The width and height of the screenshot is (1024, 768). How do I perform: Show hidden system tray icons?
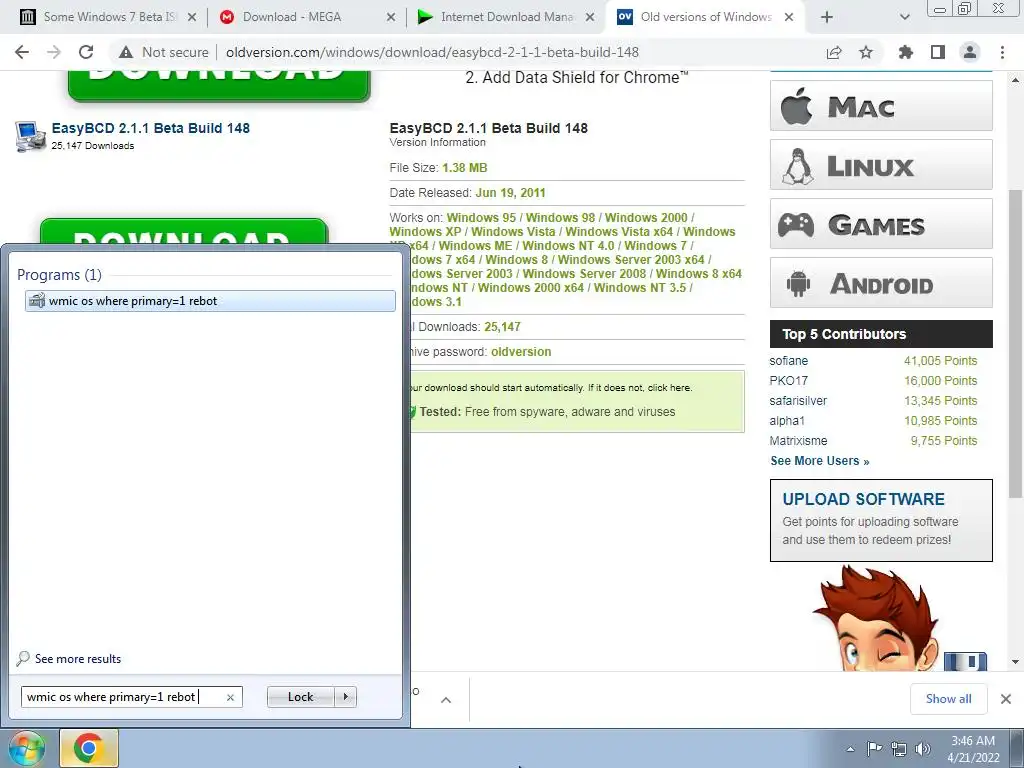click(850, 749)
